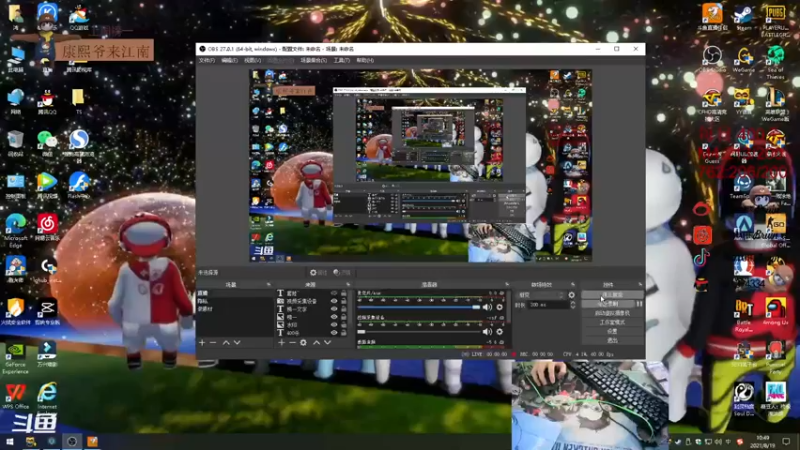Open Microsoft Edge desktop icon
800x450 pixels.
tap(15, 231)
